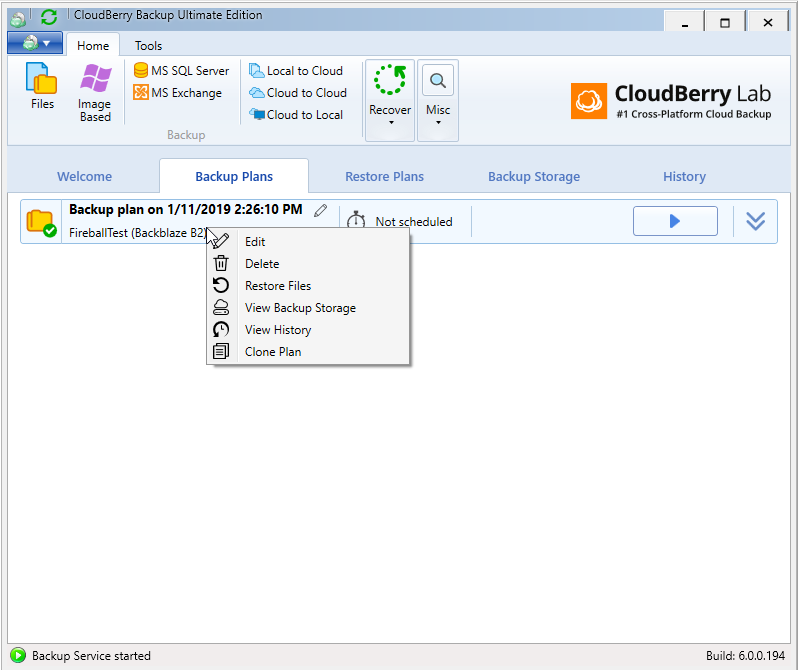Viewport: 798px width, 670px height.
Task: Click the circular arrow icon beside Restore Files
Action: (221, 285)
